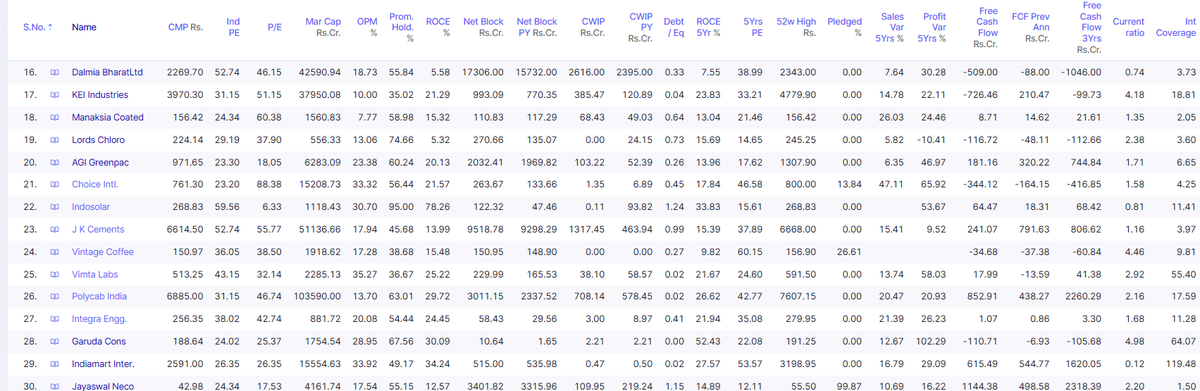Open AGI Greenpac company link
The height and width of the screenshot is (391, 1200).
(101, 162)
